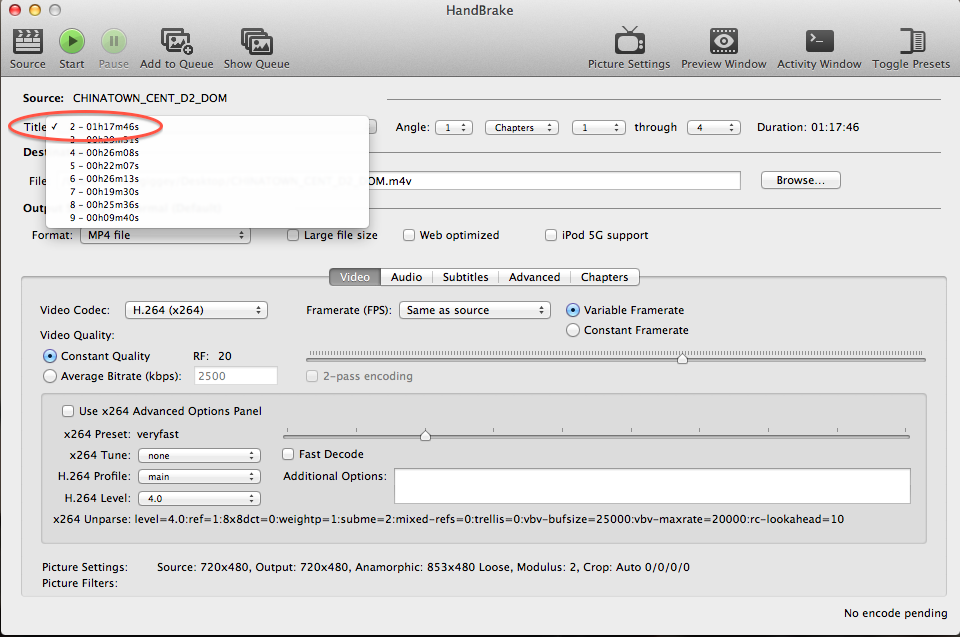Select Constant Framerate radio button
Viewport: 960px width, 637px height.
coord(573,330)
